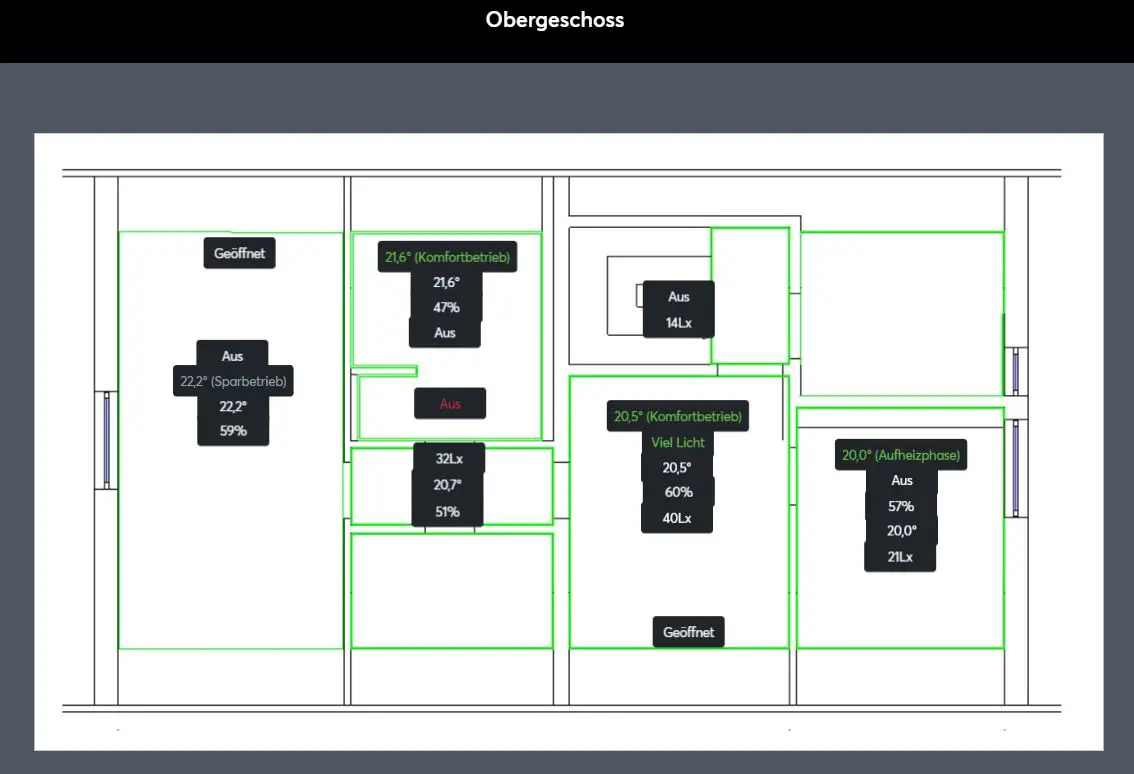Click the 22,2° (Sparbetrieb) thermostat label
This screenshot has height=774, width=1134.
234,381
